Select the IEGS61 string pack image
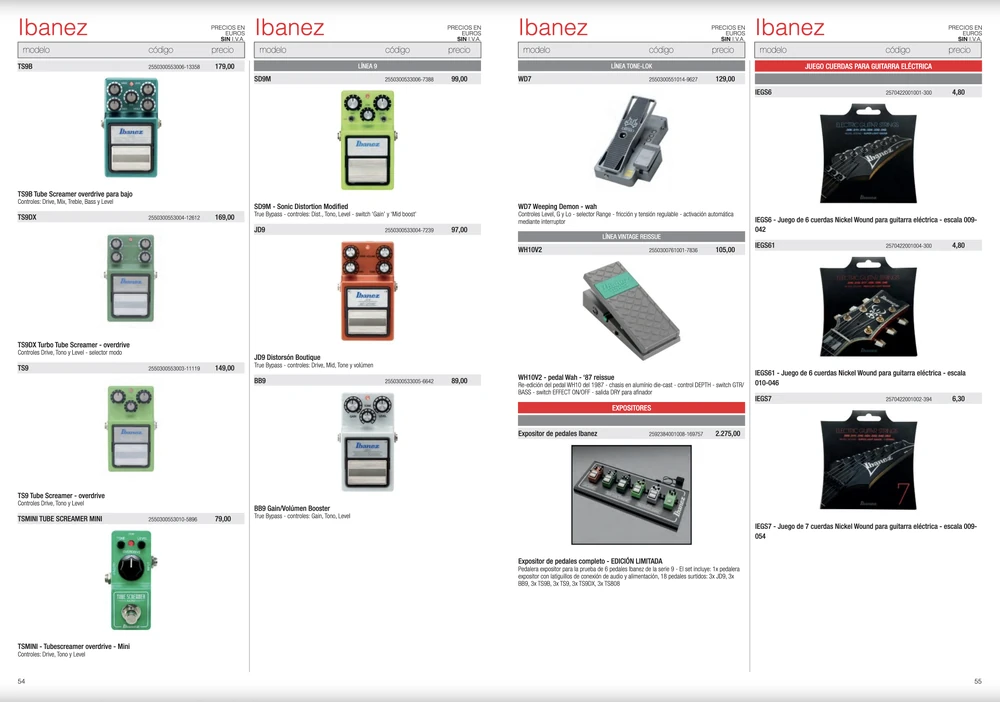 tap(868, 307)
